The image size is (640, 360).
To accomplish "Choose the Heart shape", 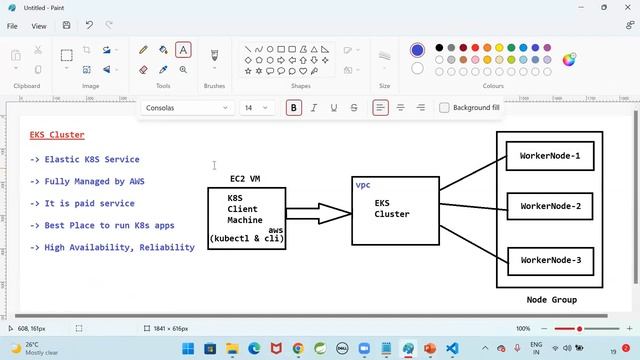I will point(303,71).
